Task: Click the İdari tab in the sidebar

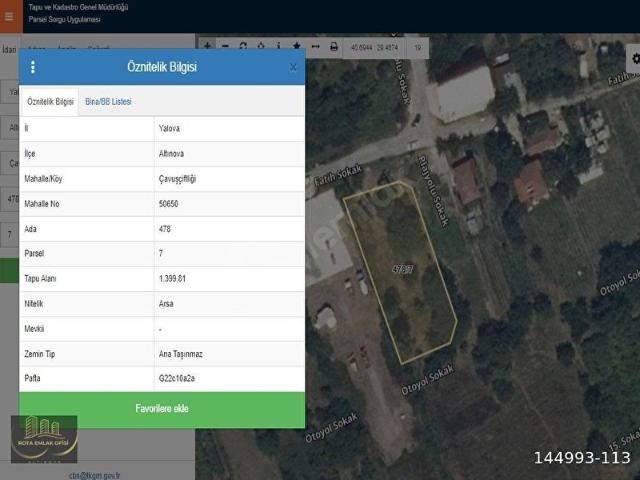Action: (9, 48)
